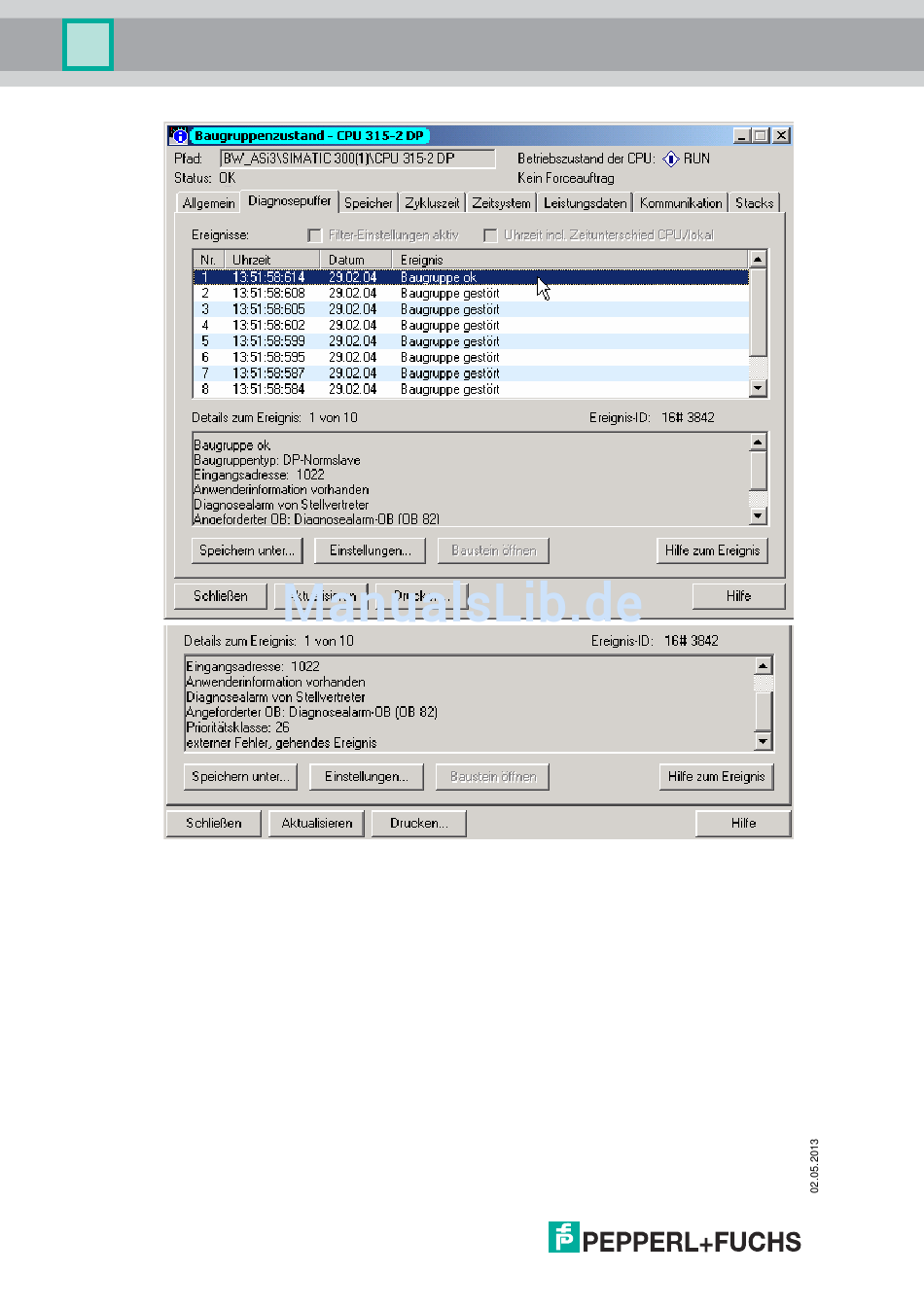Click the 'Status: OK' text
The width and height of the screenshot is (924, 1309).
[x=205, y=178]
